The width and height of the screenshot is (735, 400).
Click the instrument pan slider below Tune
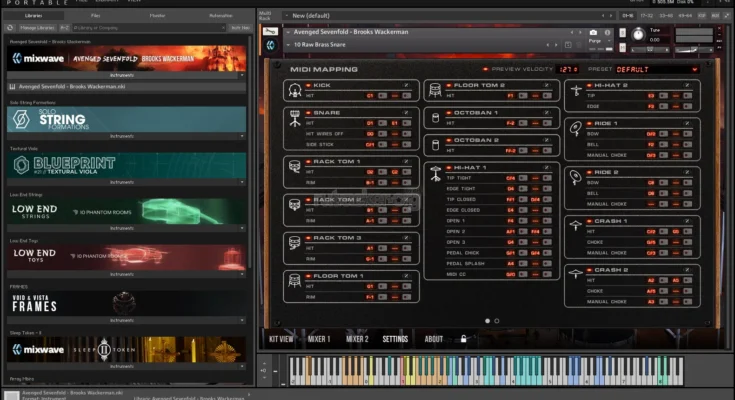click(650, 49)
